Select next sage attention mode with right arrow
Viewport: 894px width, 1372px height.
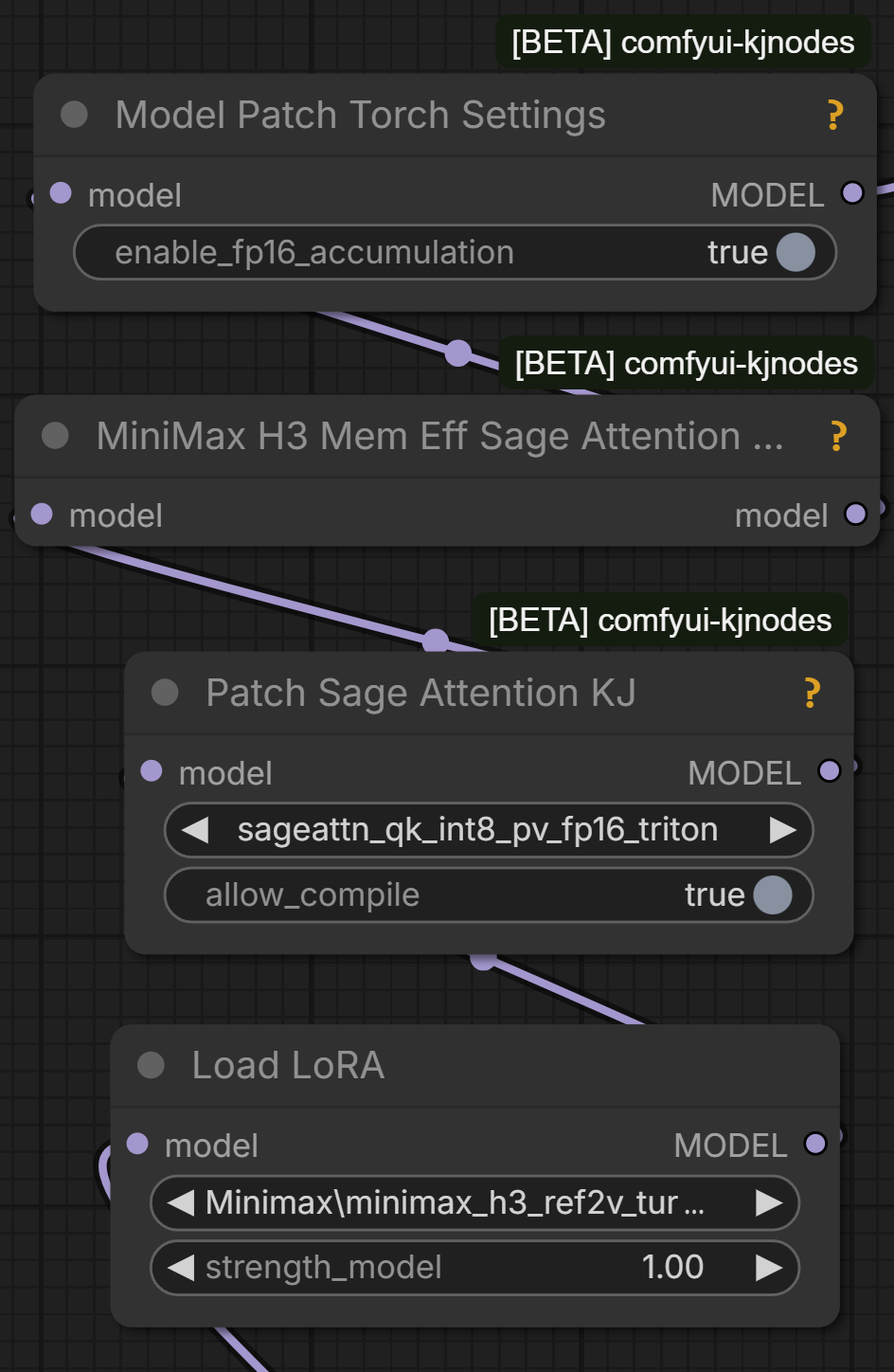click(x=783, y=830)
